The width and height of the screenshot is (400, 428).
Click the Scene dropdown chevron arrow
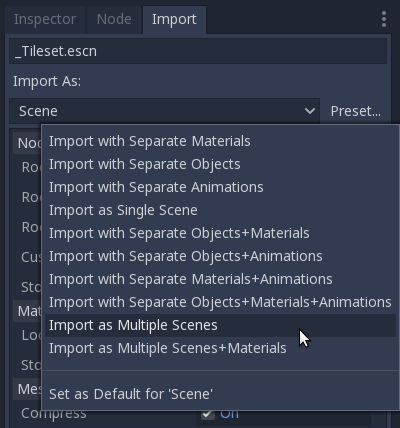310,111
